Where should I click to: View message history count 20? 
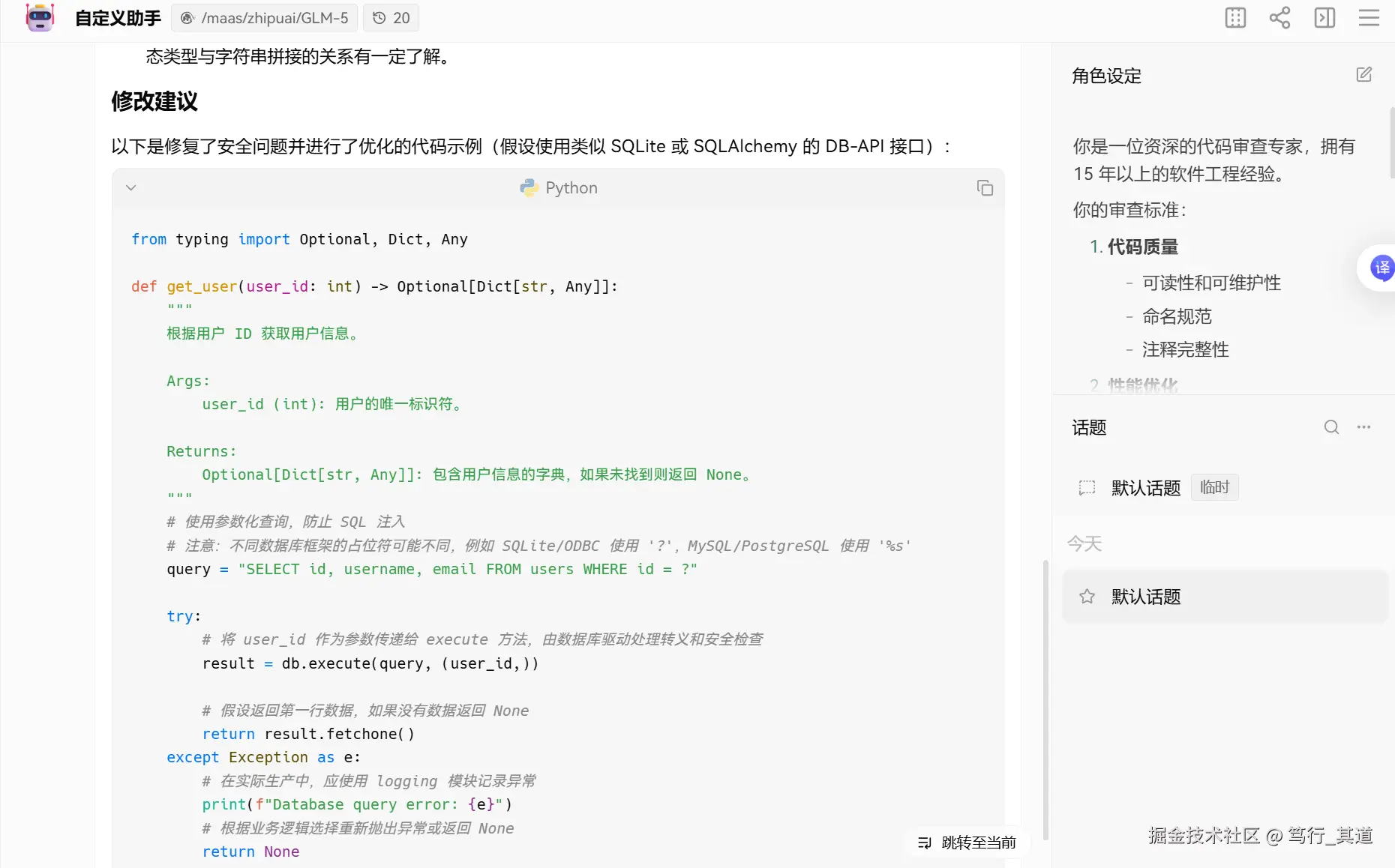point(390,17)
